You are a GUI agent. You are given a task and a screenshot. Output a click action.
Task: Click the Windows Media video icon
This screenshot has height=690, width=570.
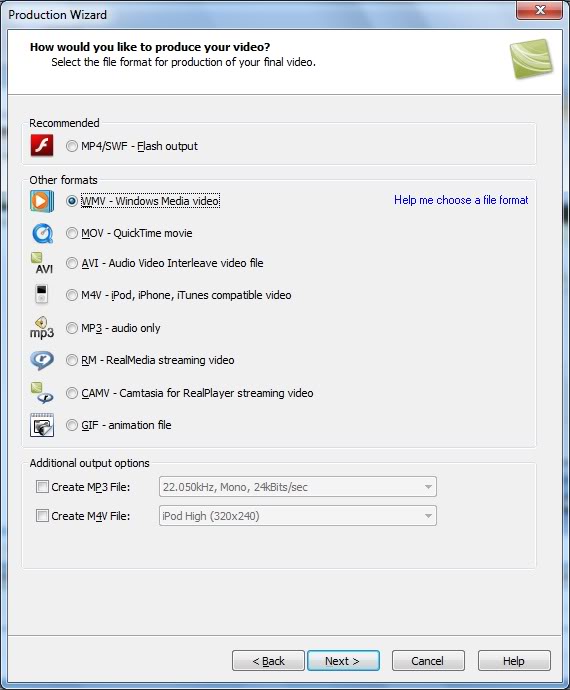pos(42,201)
